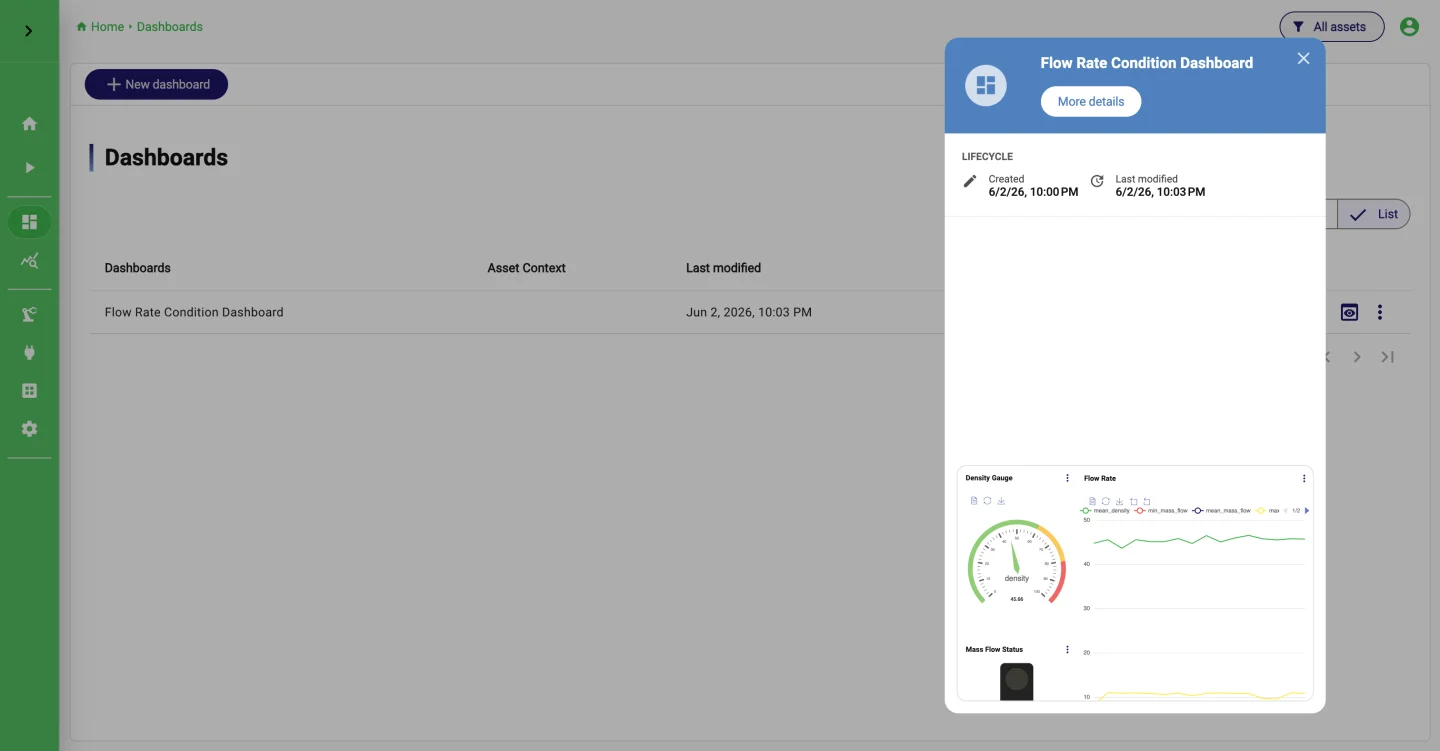Open Settings via the sidebar gear icon
The image size is (1440, 751).
tap(29, 428)
